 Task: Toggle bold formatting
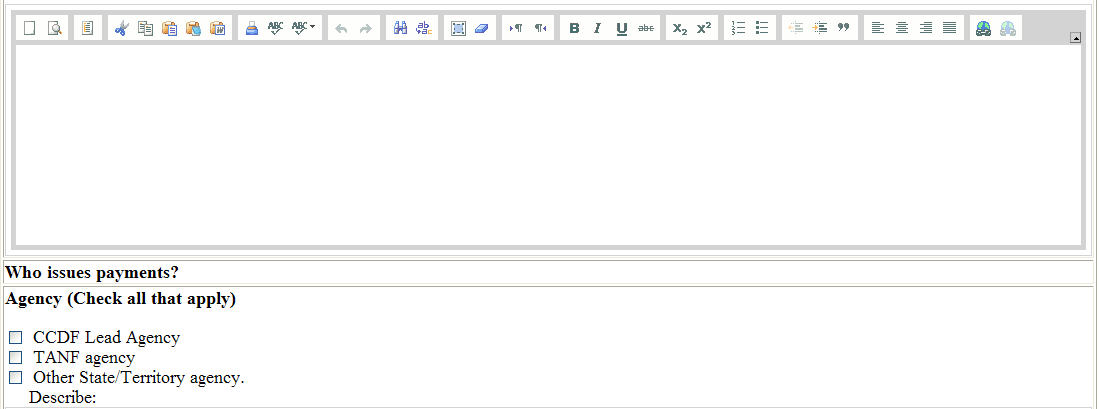tap(574, 29)
